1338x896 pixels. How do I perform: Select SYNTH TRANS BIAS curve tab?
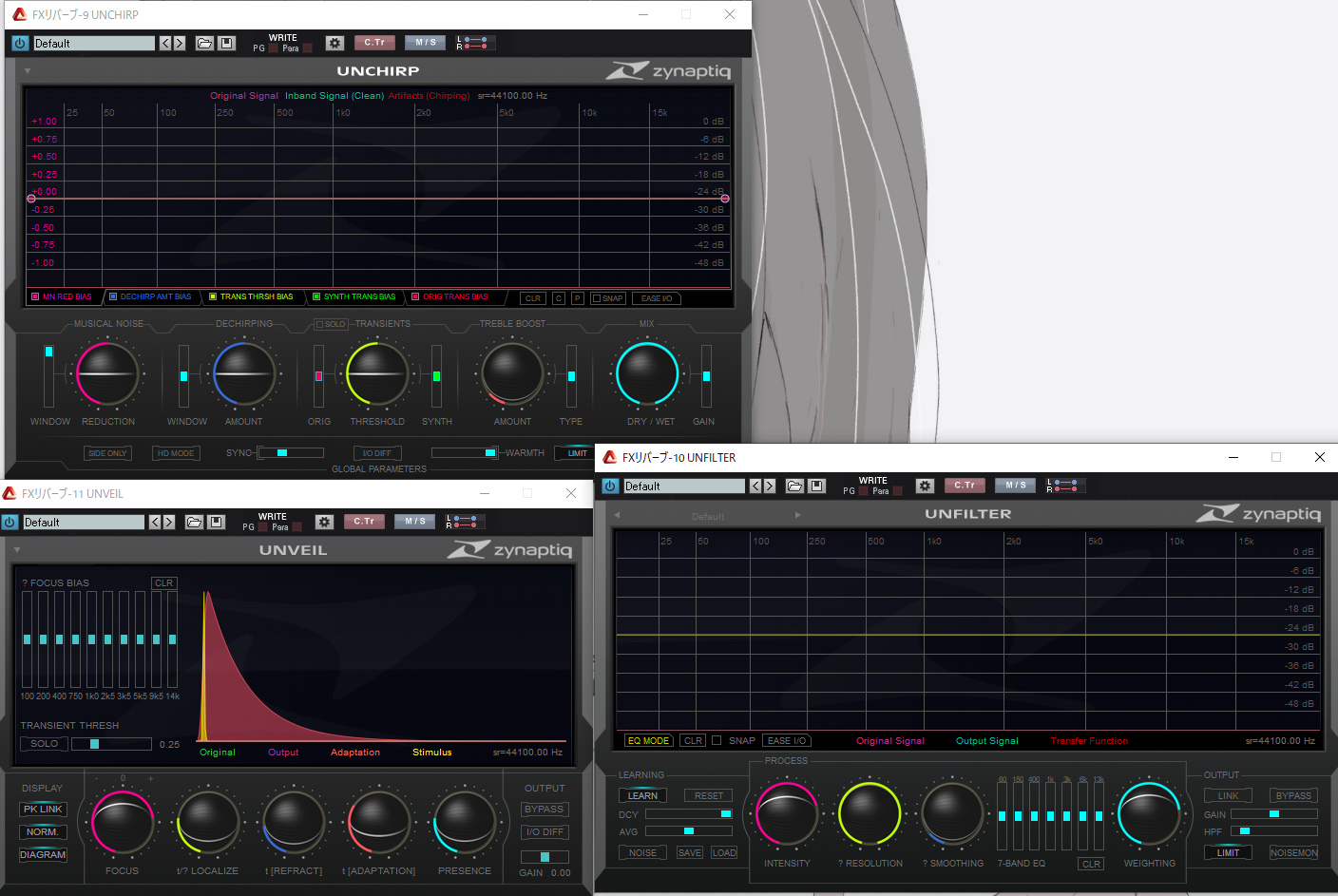354,296
